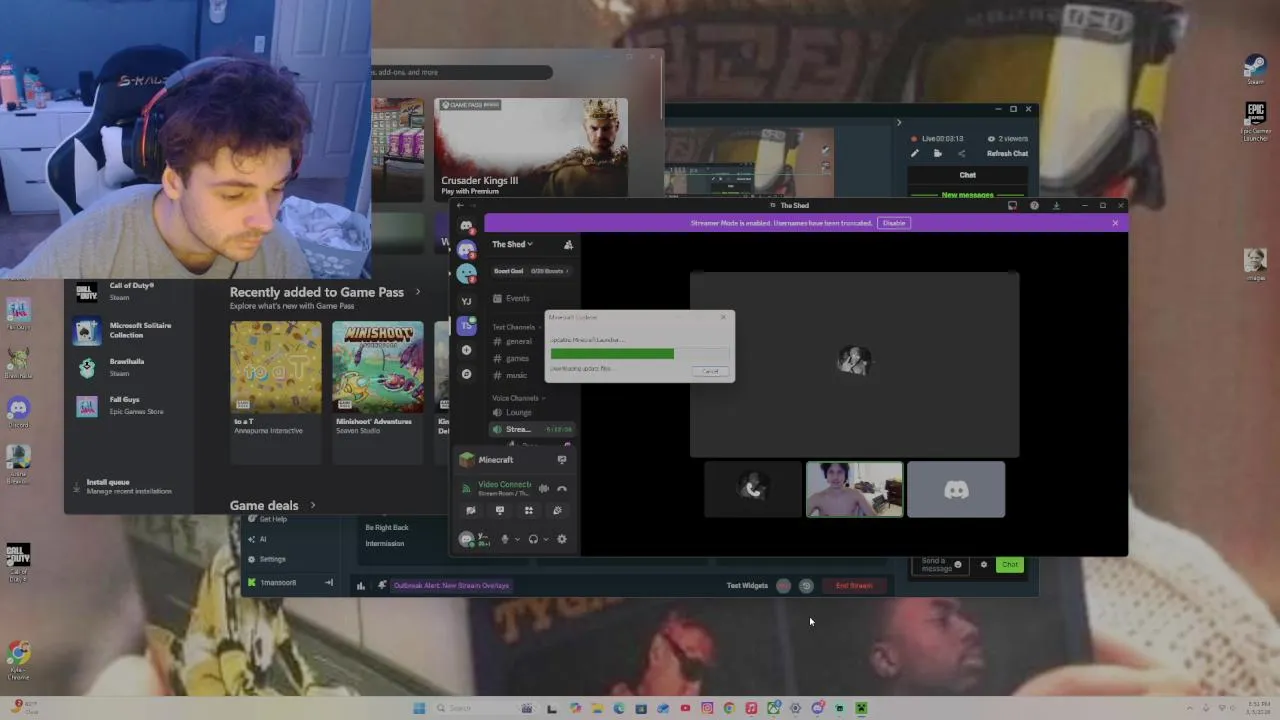Image resolution: width=1280 pixels, height=720 pixels.
Task: Mute the microphone in Discord user panel
Action: pyautogui.click(x=505, y=539)
